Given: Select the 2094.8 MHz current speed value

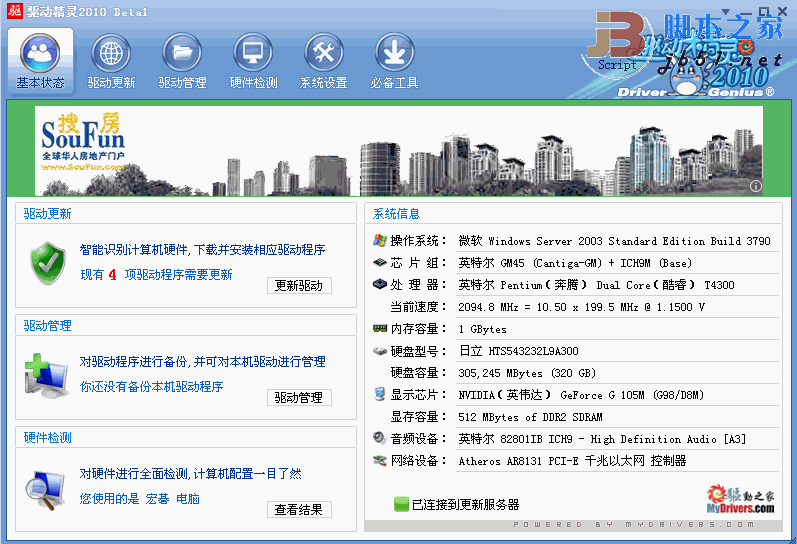Looking at the screenshot, I should click(581, 307).
